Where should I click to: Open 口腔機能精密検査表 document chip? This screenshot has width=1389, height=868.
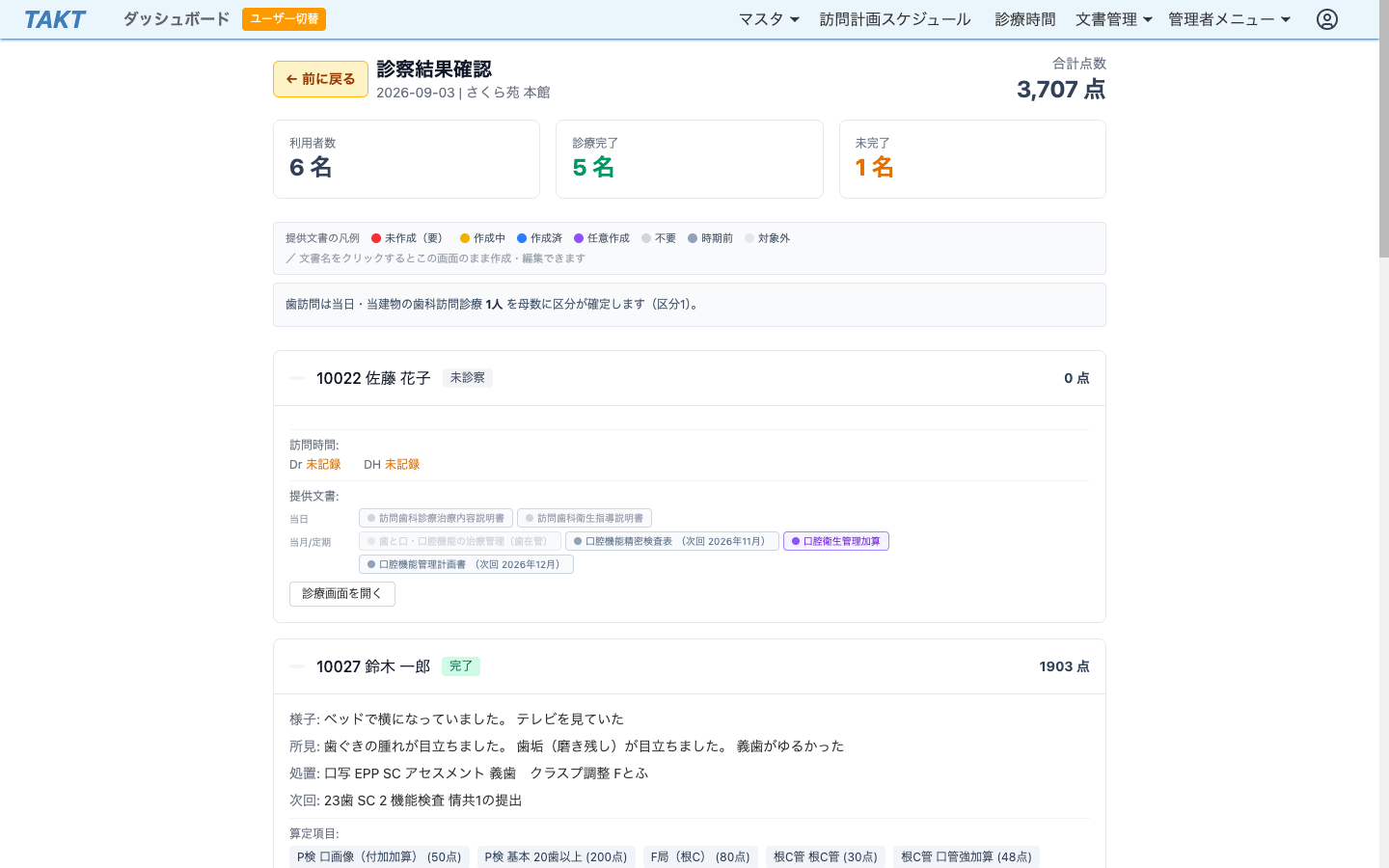click(672, 541)
